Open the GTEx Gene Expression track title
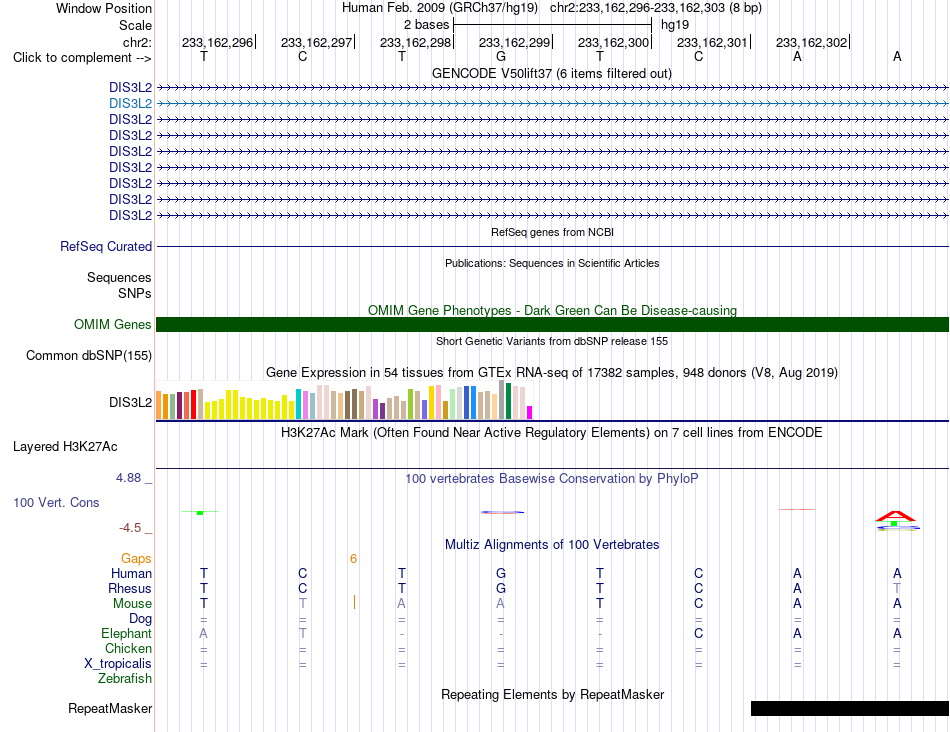Viewport: 950px width, 732px height. point(552,373)
